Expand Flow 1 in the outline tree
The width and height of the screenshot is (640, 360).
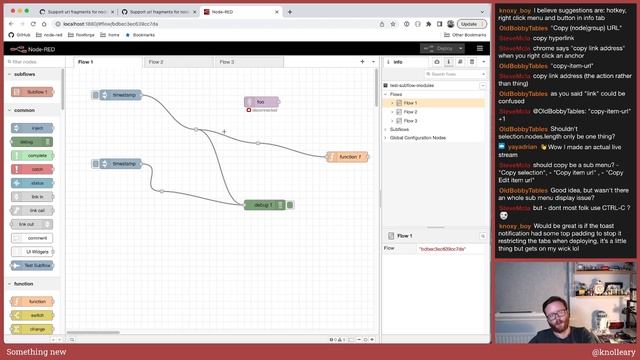pyautogui.click(x=393, y=103)
